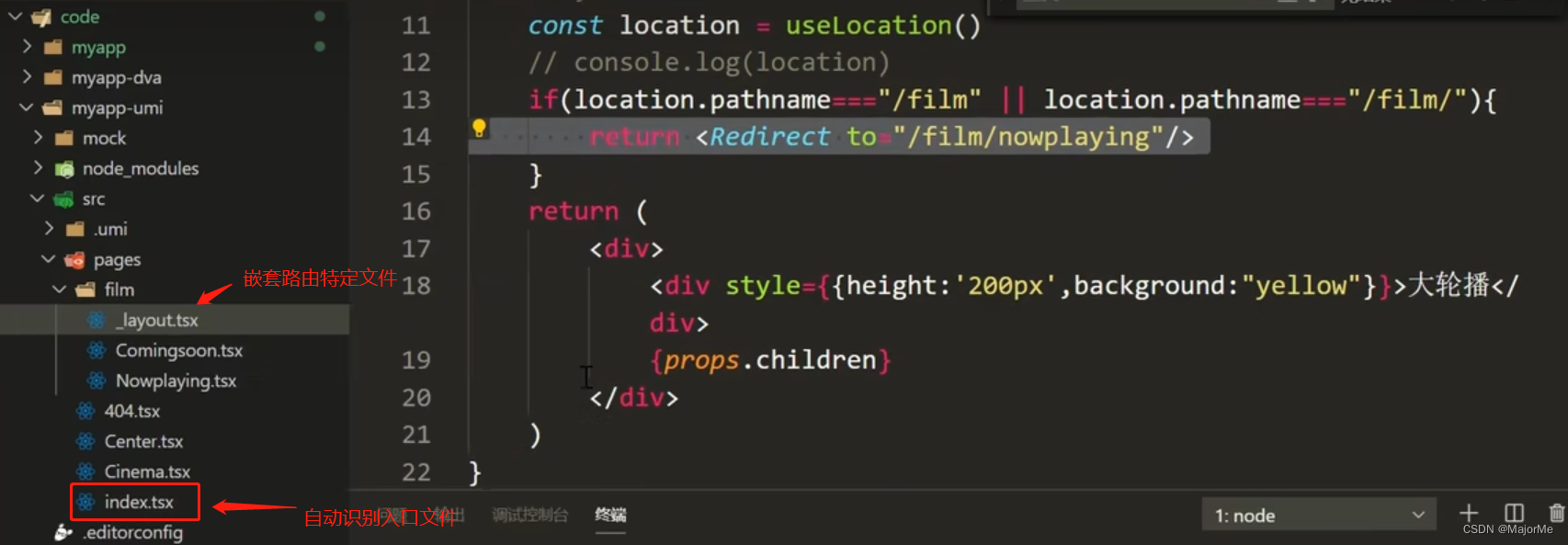Expand the mock folder
The image size is (1568, 545).
coord(38,138)
